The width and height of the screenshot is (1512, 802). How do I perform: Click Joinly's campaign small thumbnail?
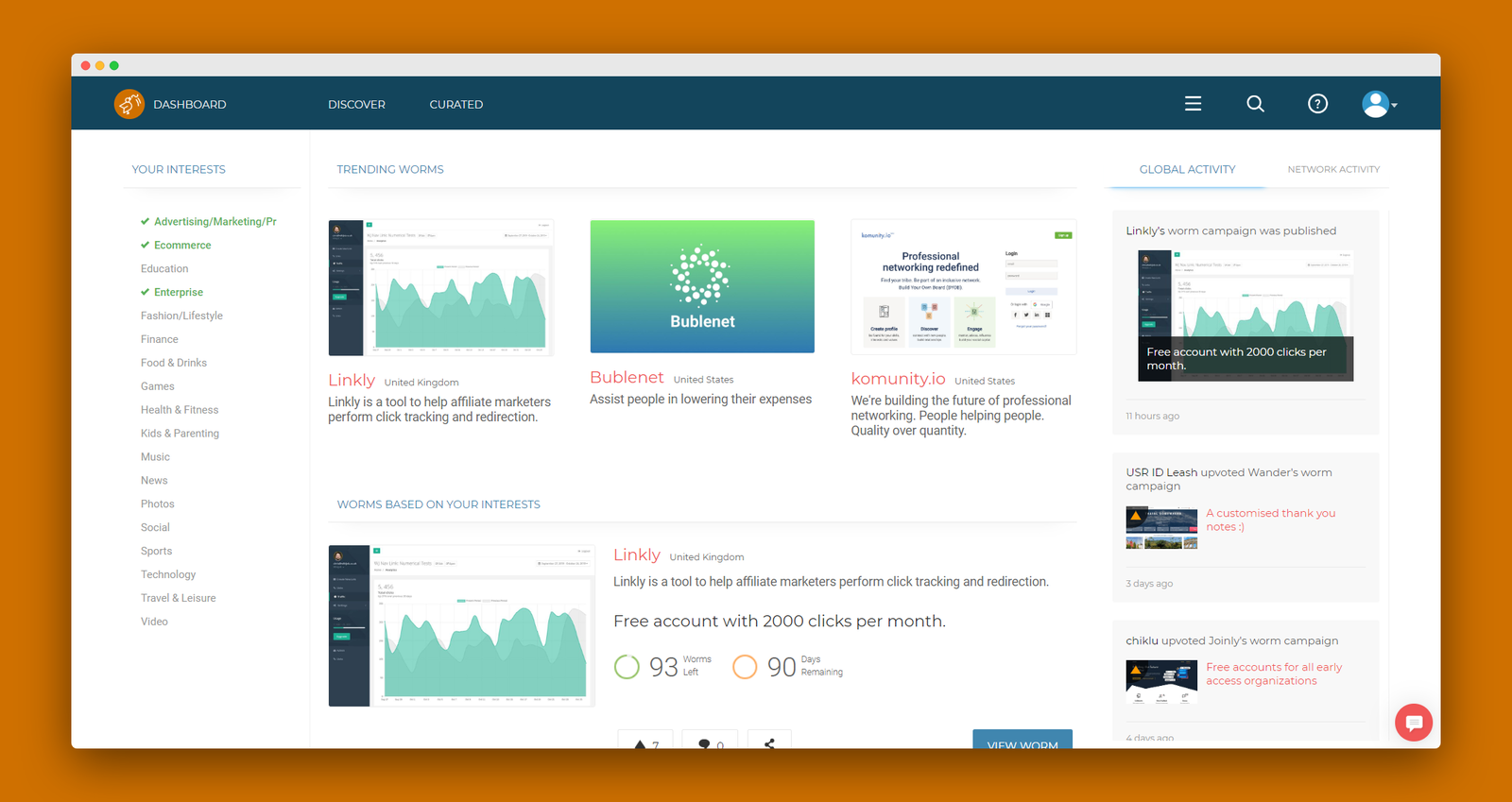[1161, 682]
